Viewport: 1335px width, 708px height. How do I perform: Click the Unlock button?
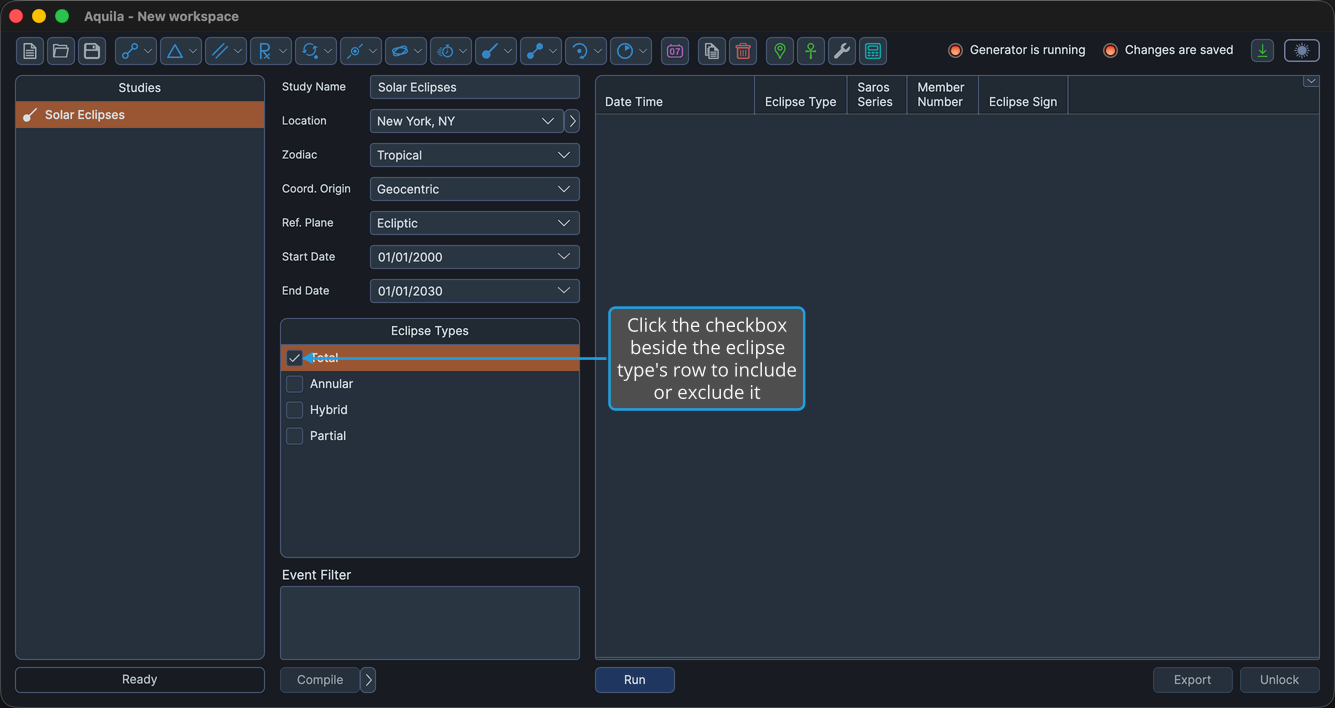tap(1279, 680)
